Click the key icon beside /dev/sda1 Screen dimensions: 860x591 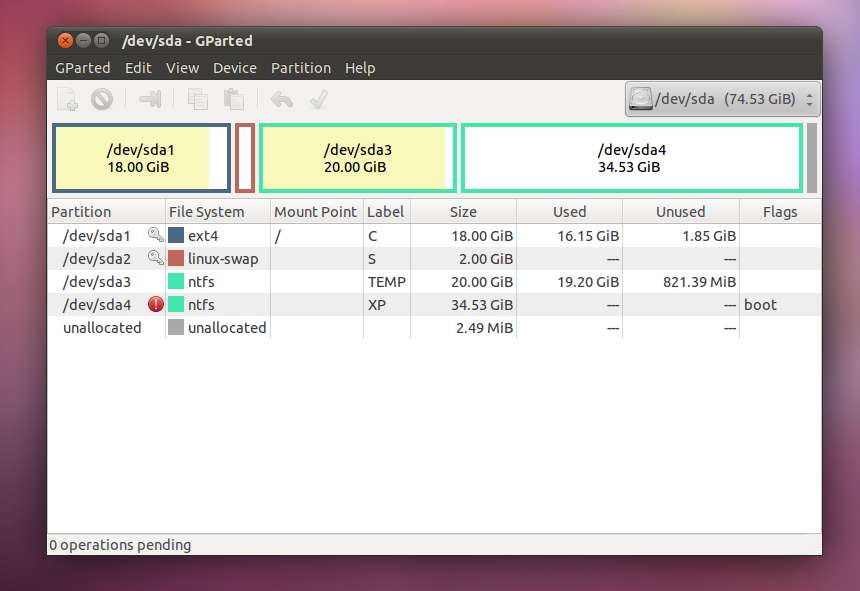click(x=155, y=235)
